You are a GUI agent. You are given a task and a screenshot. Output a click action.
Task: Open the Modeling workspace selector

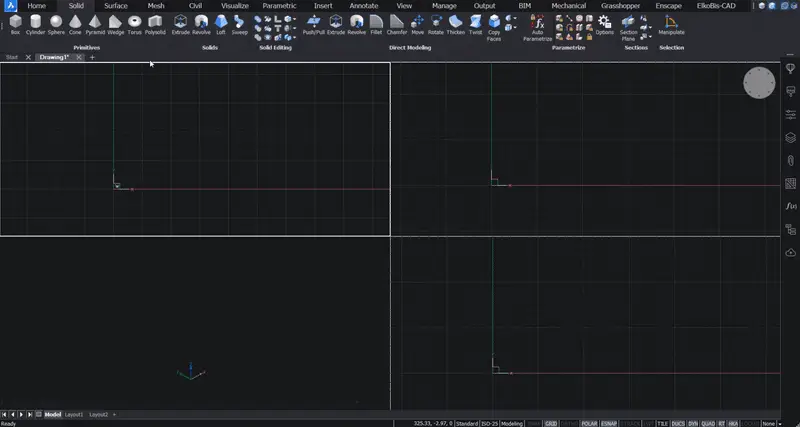512,423
